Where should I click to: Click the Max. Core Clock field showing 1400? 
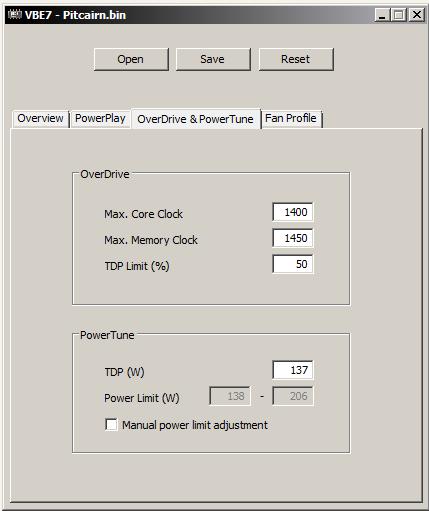tap(293, 212)
